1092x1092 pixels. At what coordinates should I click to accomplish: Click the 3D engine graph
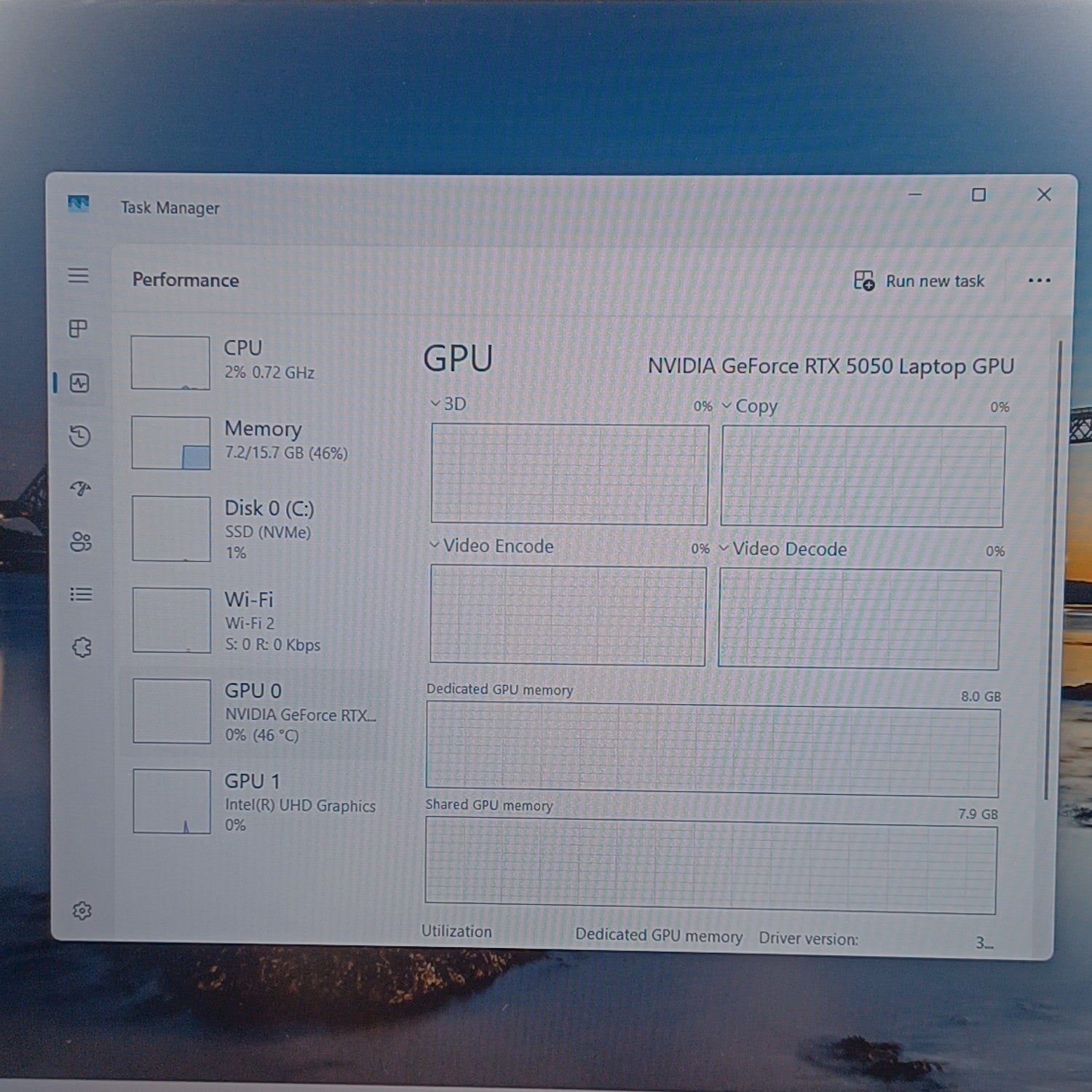(x=569, y=474)
